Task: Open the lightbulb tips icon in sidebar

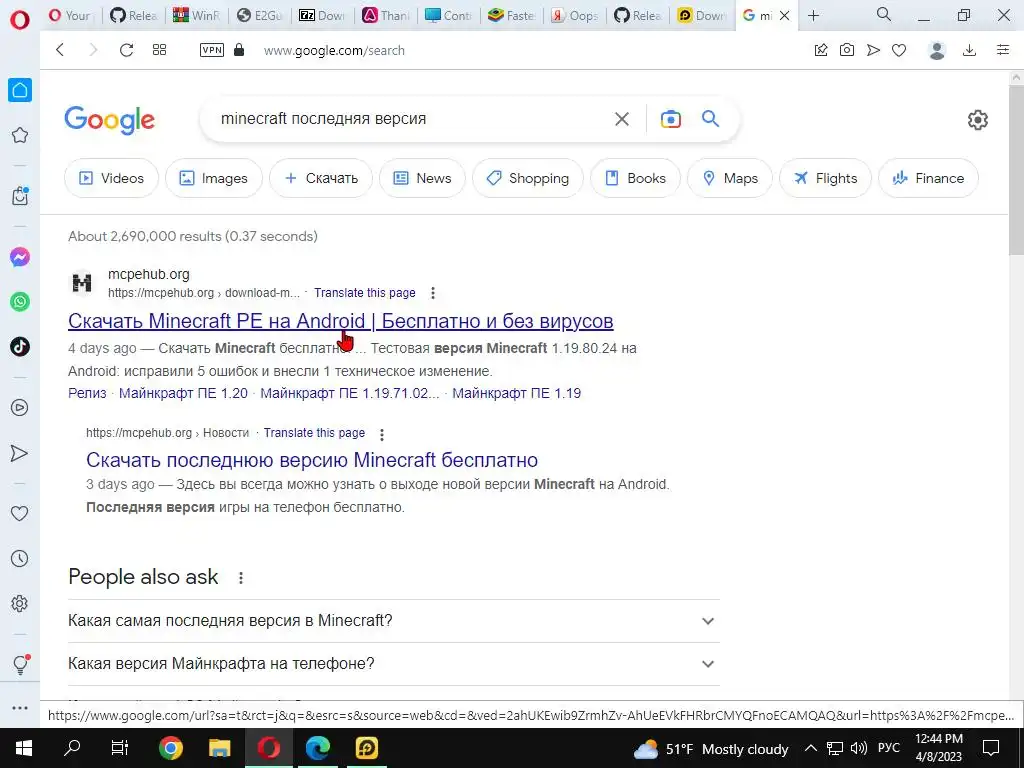Action: (20, 664)
